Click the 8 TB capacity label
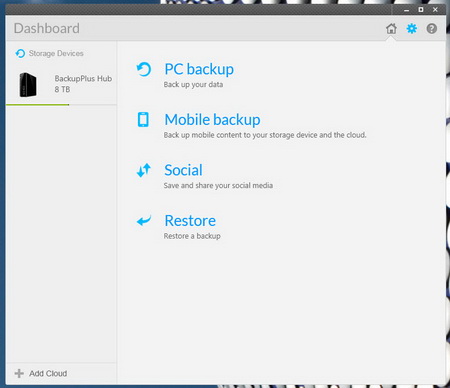450x388 pixels. pyautogui.click(x=62, y=89)
